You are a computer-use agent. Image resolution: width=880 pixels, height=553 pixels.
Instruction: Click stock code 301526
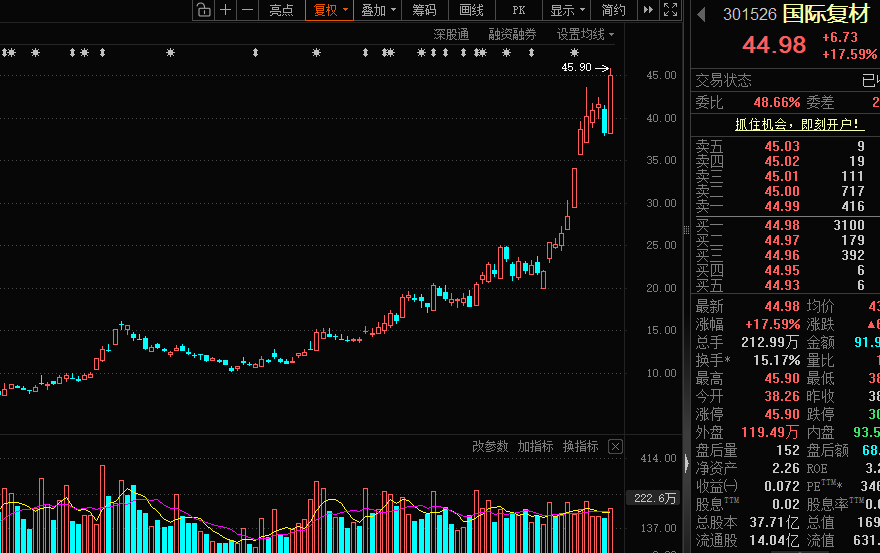point(749,15)
